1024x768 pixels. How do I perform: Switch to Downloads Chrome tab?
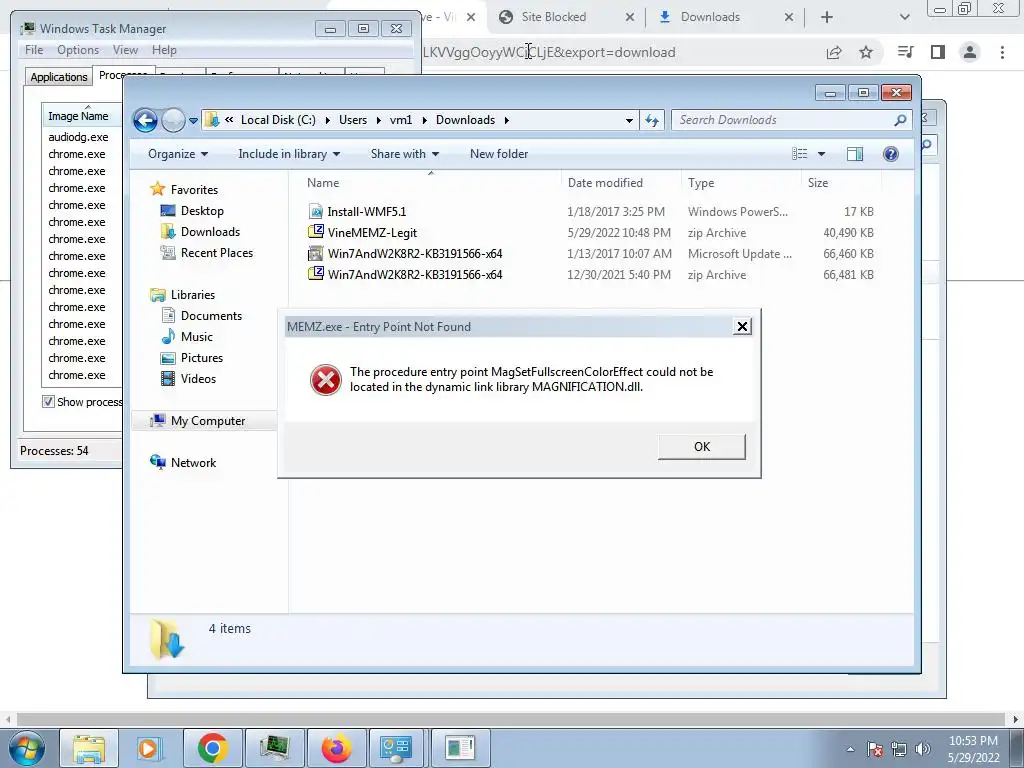[710, 17]
